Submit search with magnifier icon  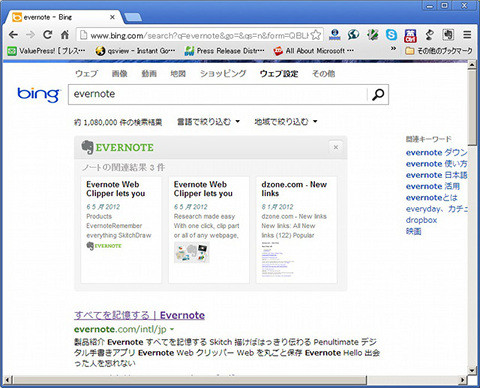click(x=378, y=95)
